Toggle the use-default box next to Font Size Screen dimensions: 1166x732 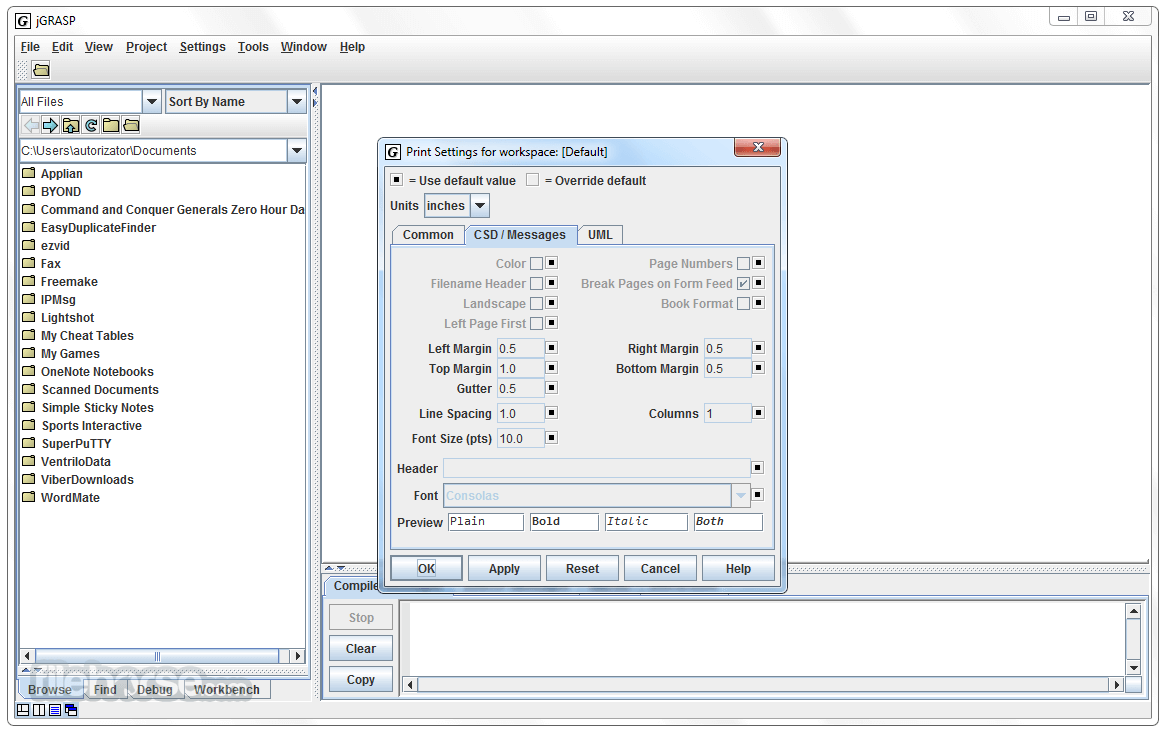552,437
